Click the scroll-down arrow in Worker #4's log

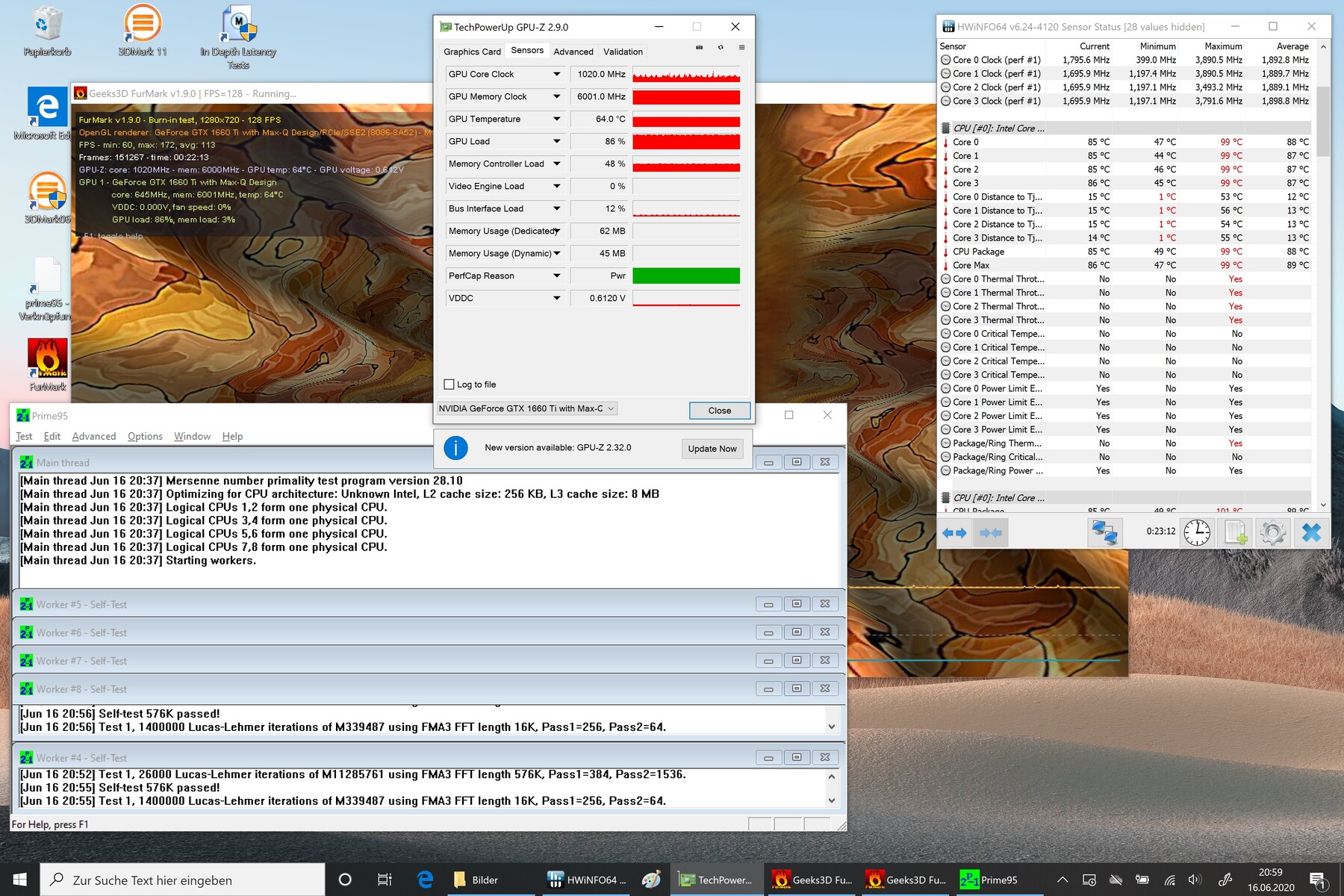[832, 800]
